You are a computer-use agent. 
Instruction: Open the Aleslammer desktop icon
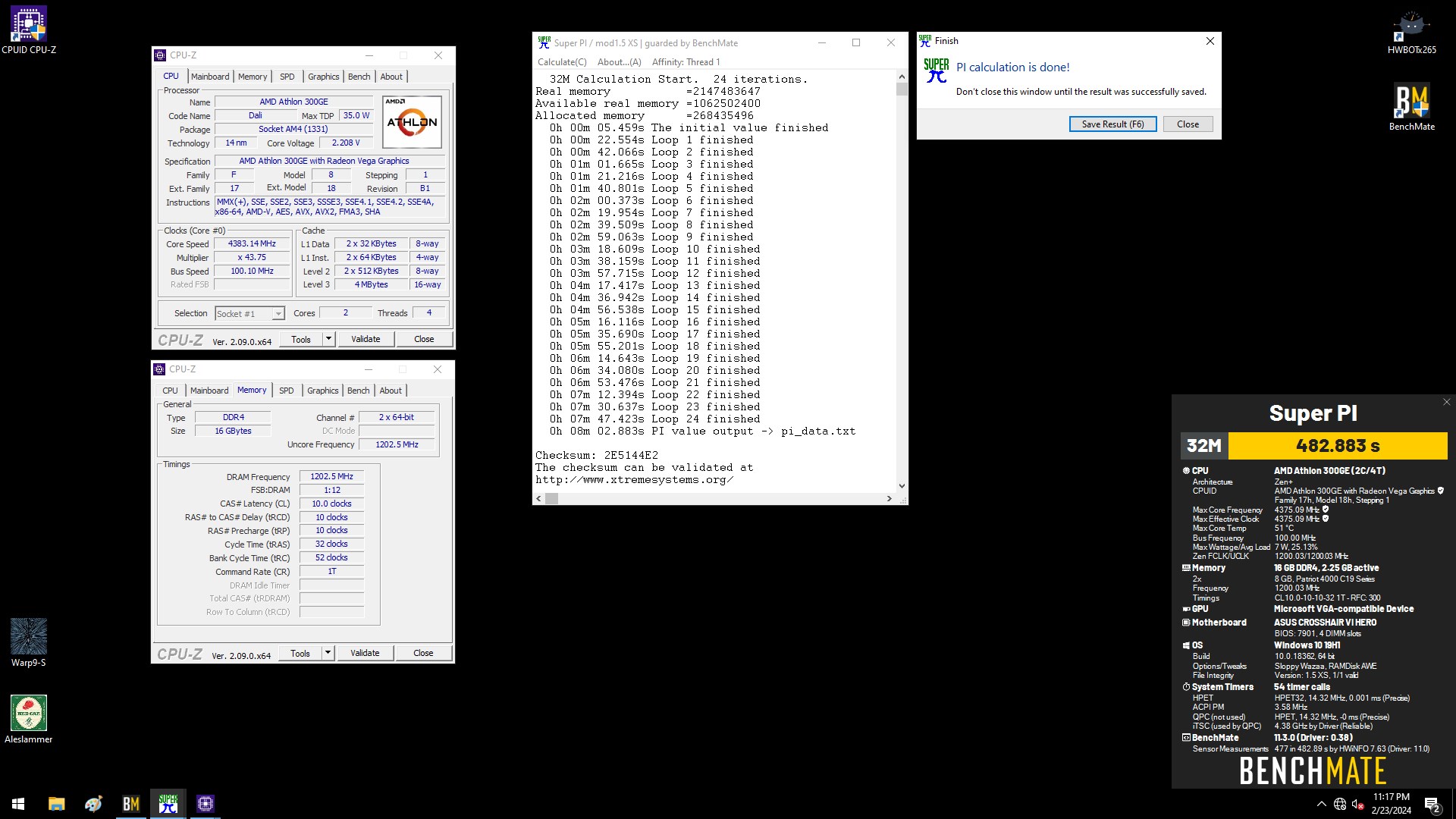click(29, 719)
